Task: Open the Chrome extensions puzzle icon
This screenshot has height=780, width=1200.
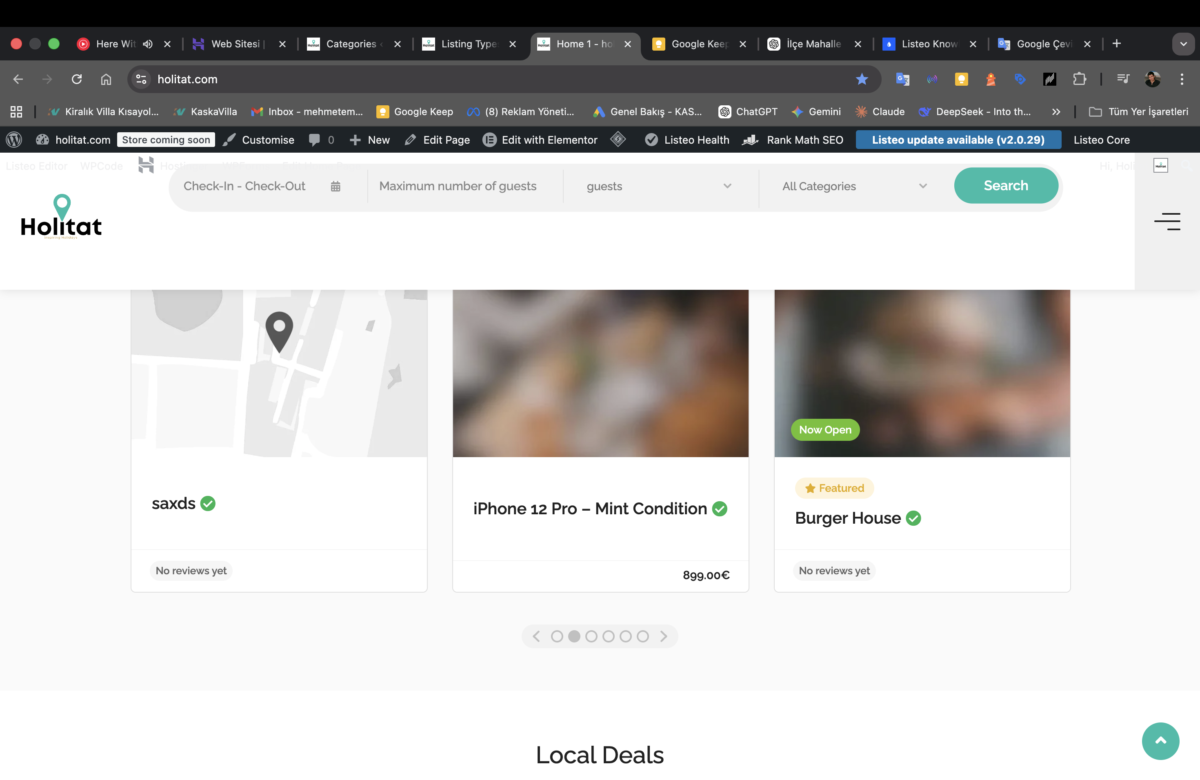Action: point(1079,79)
